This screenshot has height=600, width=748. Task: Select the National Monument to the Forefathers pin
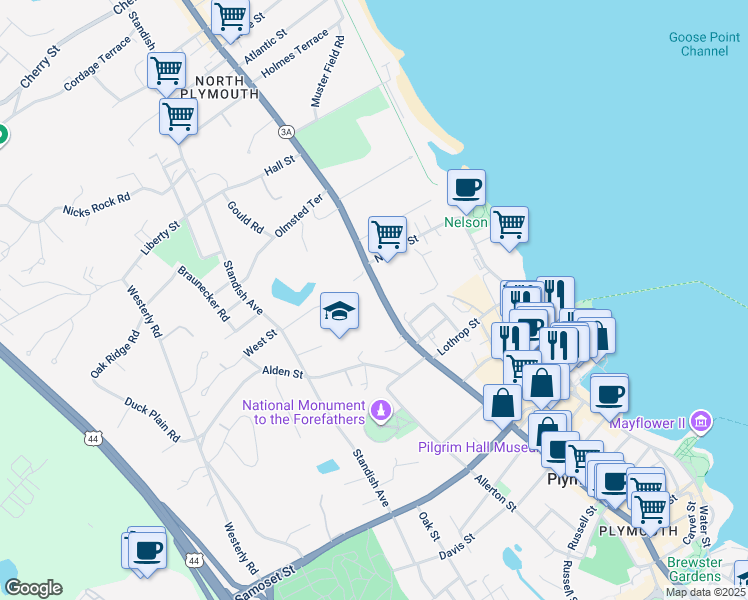click(x=381, y=411)
